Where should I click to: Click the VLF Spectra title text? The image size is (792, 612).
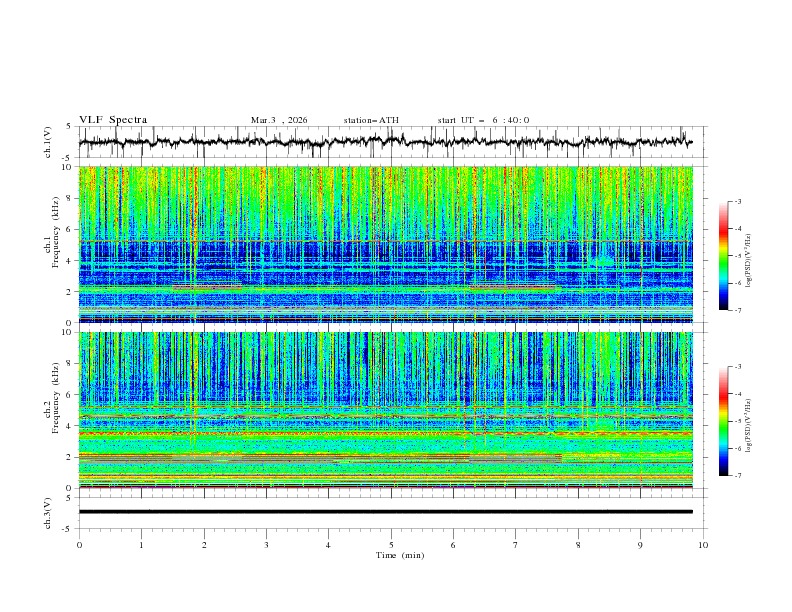click(x=113, y=120)
